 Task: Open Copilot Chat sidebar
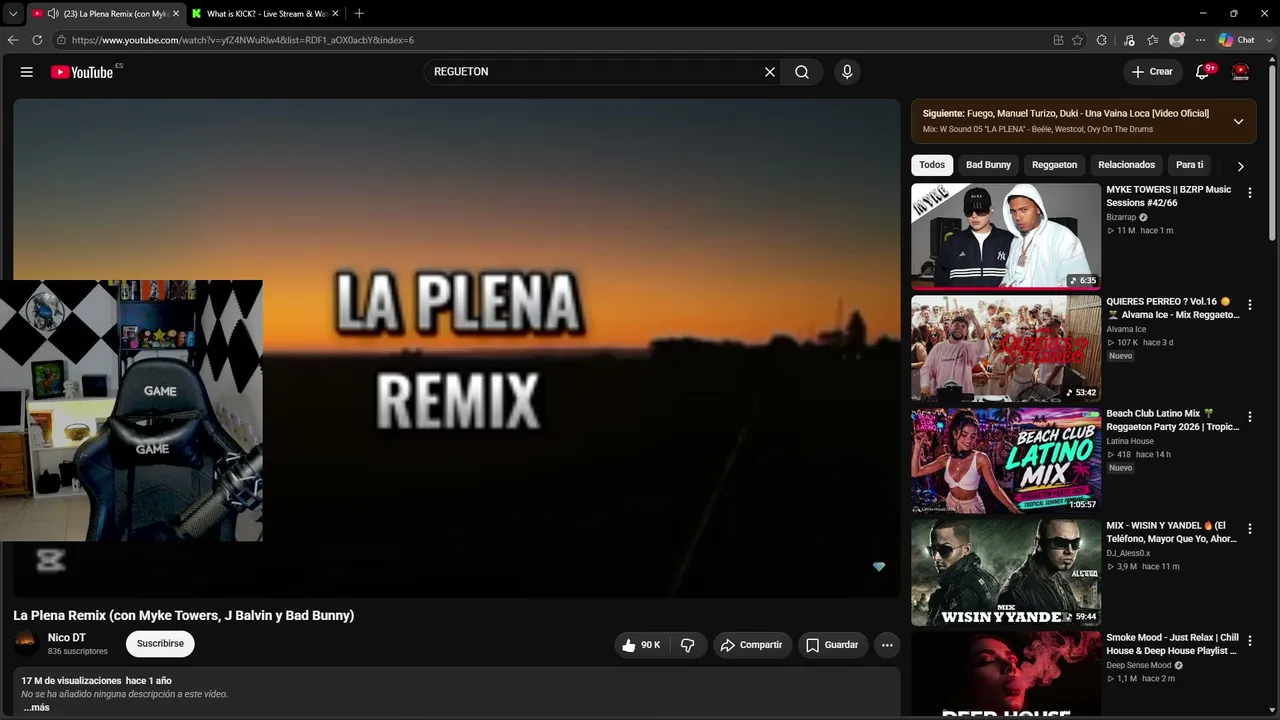[1236, 40]
